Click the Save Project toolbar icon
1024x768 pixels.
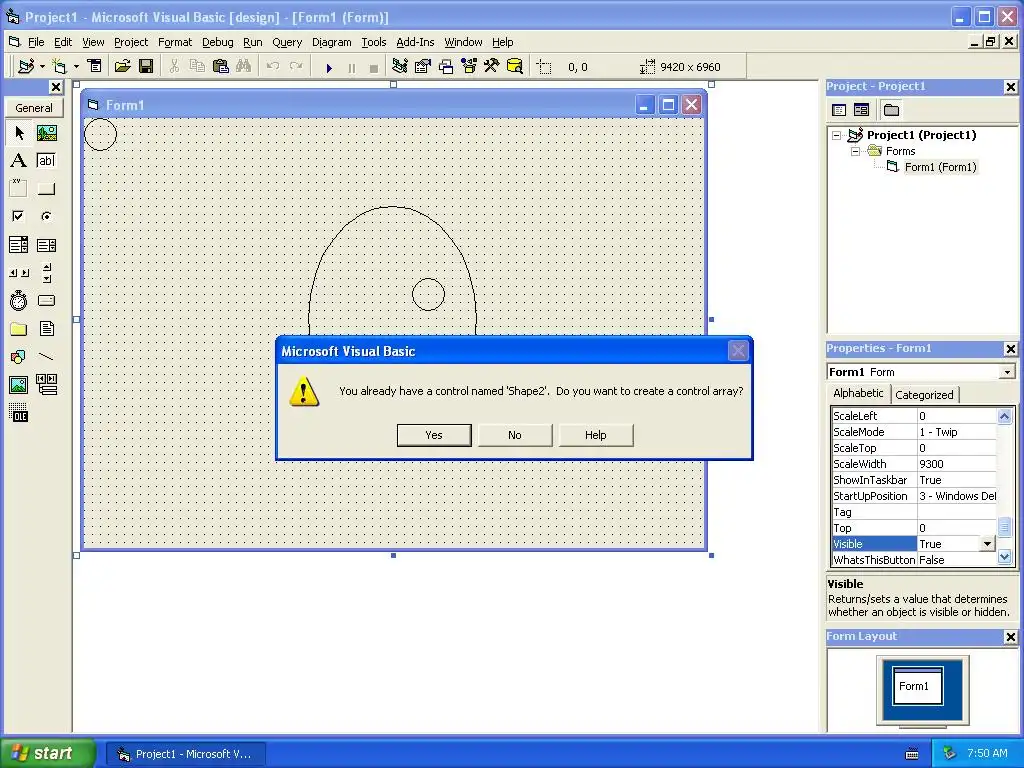tap(146, 67)
